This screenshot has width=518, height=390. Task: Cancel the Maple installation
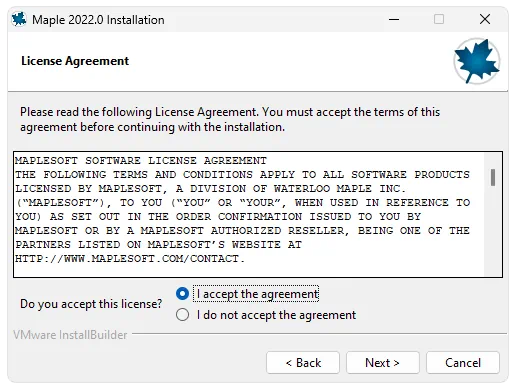463,363
